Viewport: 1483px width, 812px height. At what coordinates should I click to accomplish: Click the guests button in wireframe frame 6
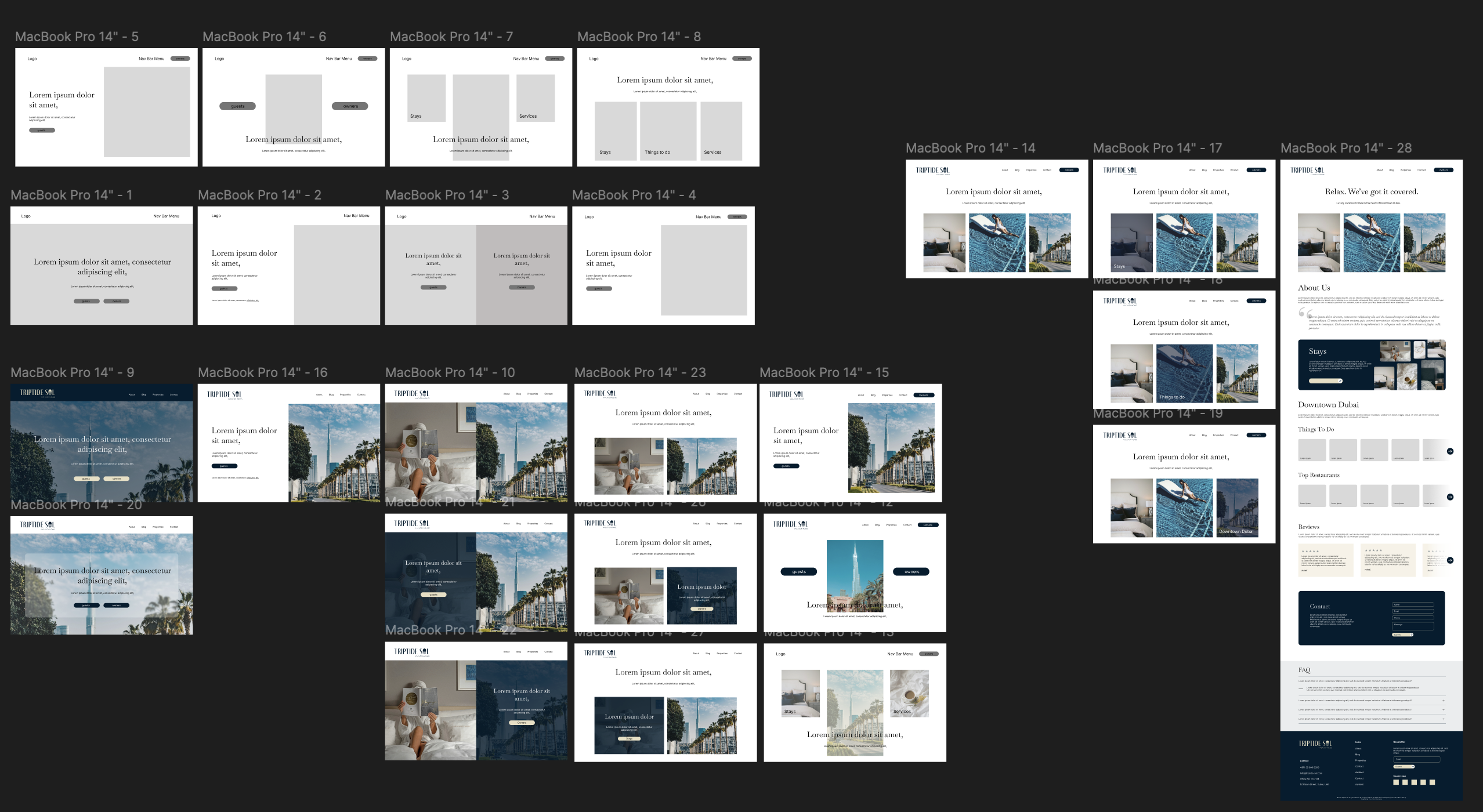[237, 106]
